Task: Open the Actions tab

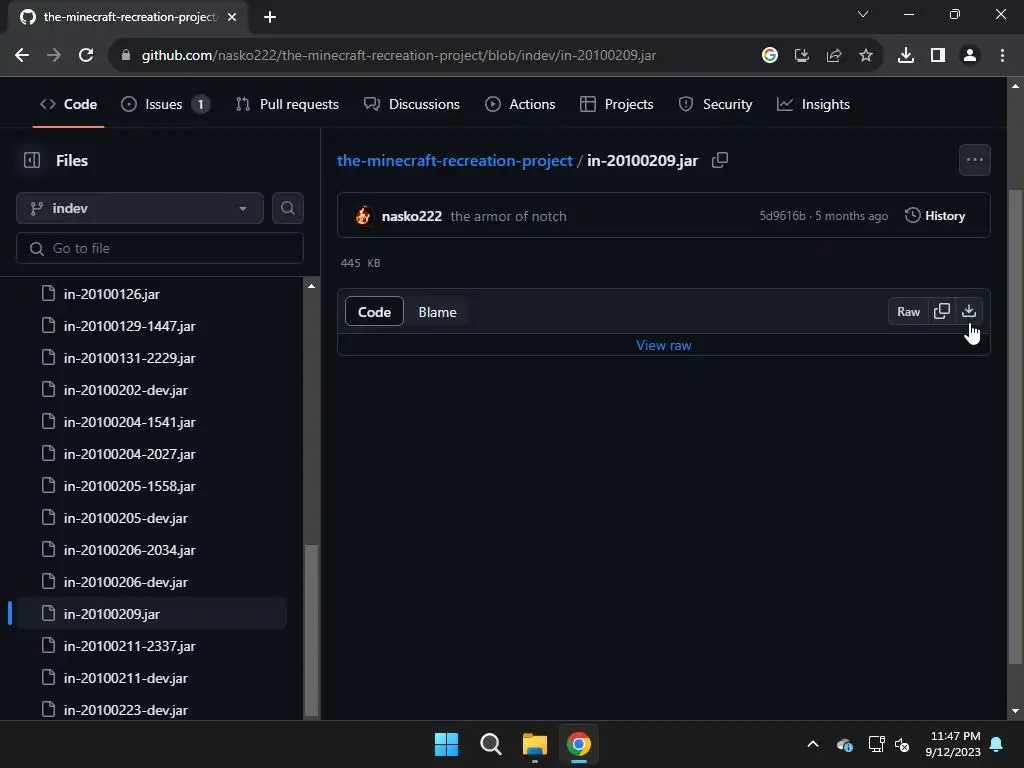Action: click(520, 104)
